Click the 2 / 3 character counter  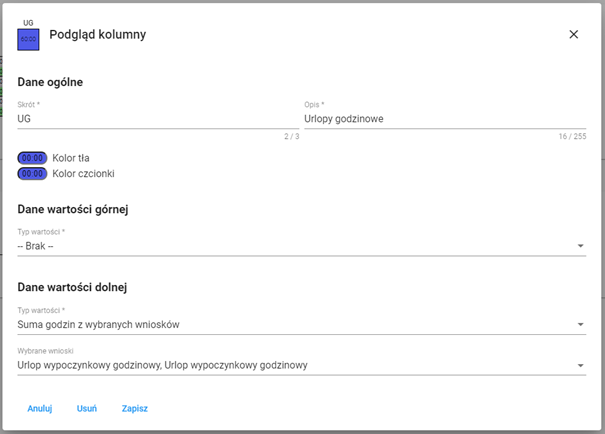(x=292, y=136)
